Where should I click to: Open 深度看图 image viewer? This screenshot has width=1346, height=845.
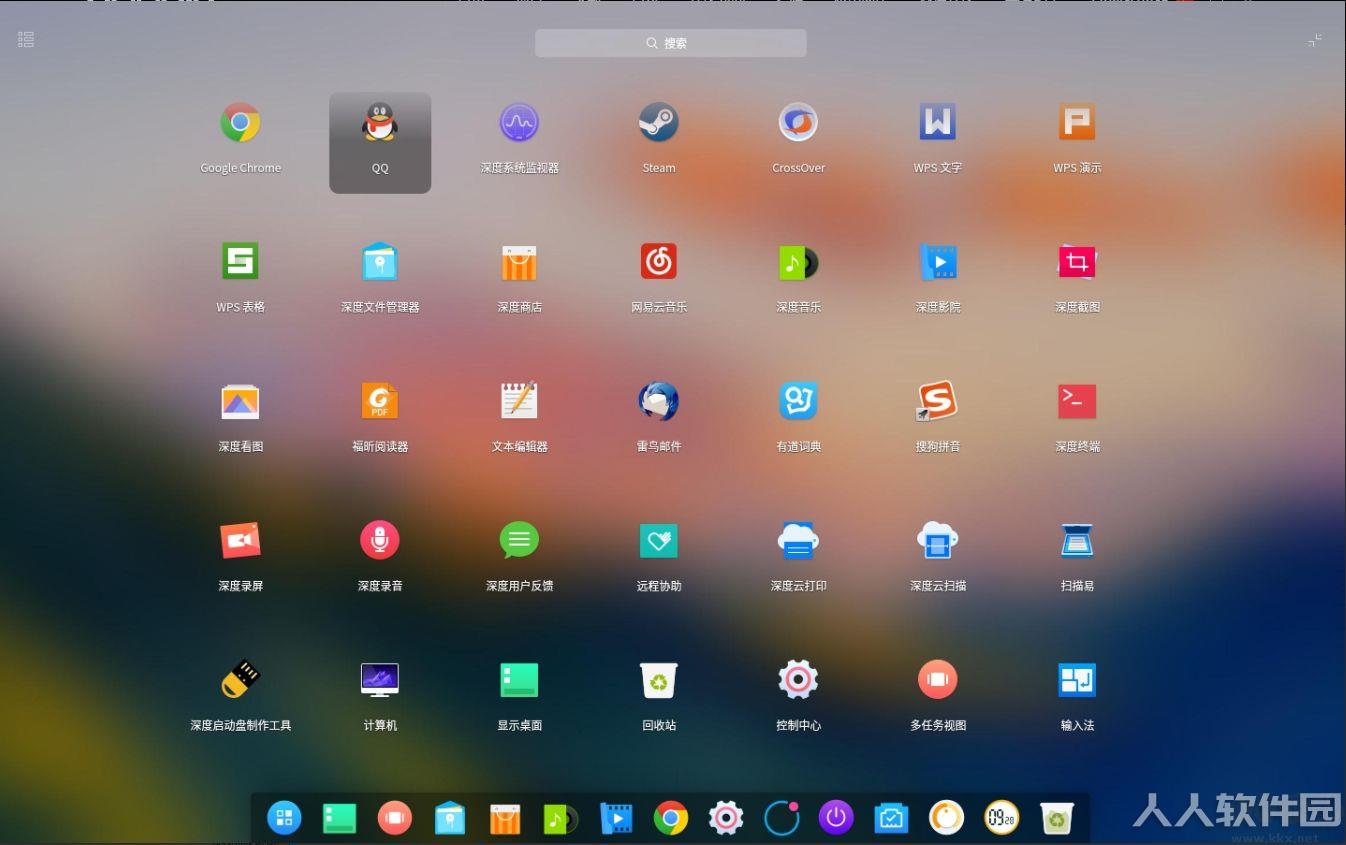[240, 402]
